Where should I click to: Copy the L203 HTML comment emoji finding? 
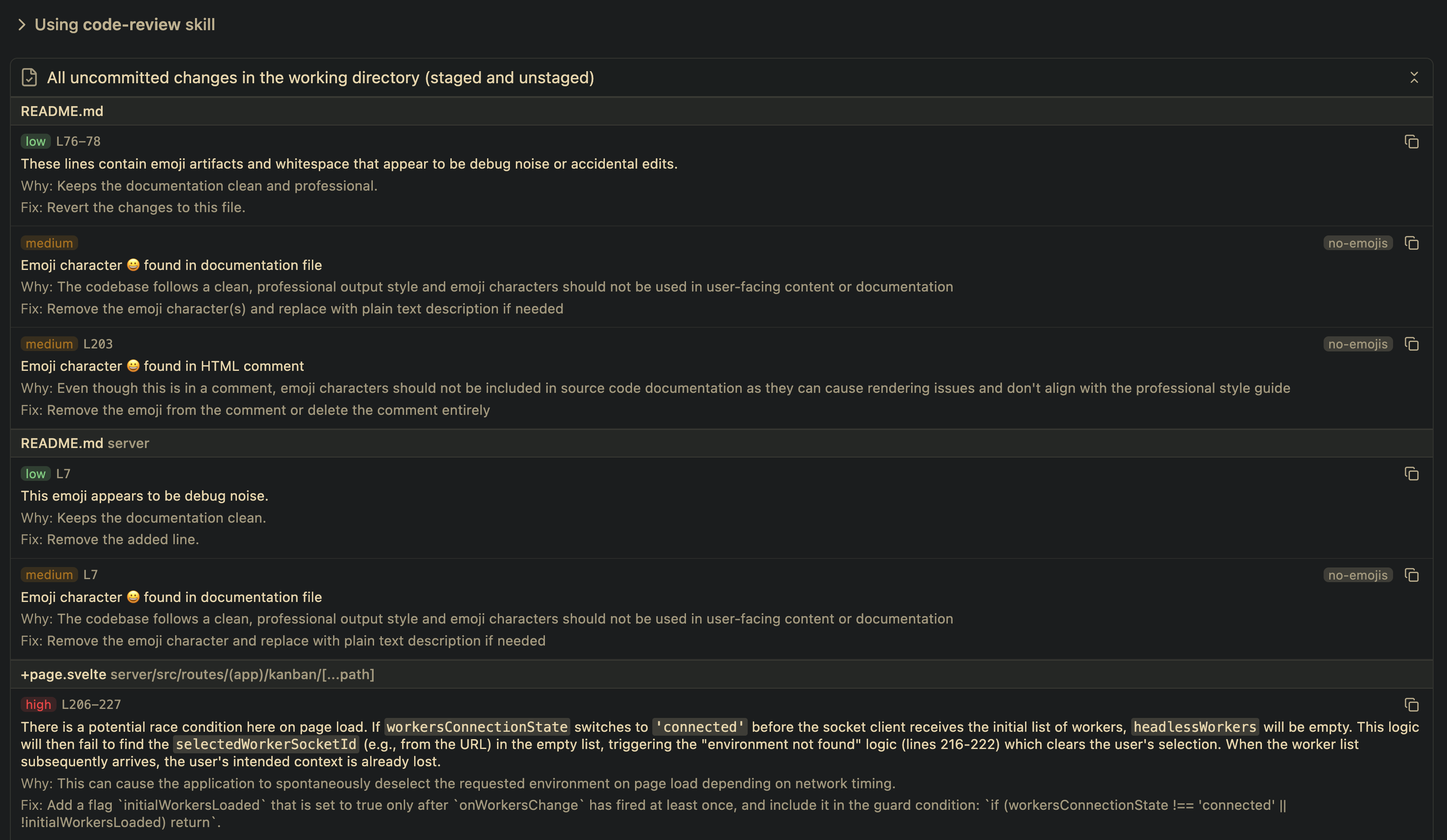pos(1411,344)
